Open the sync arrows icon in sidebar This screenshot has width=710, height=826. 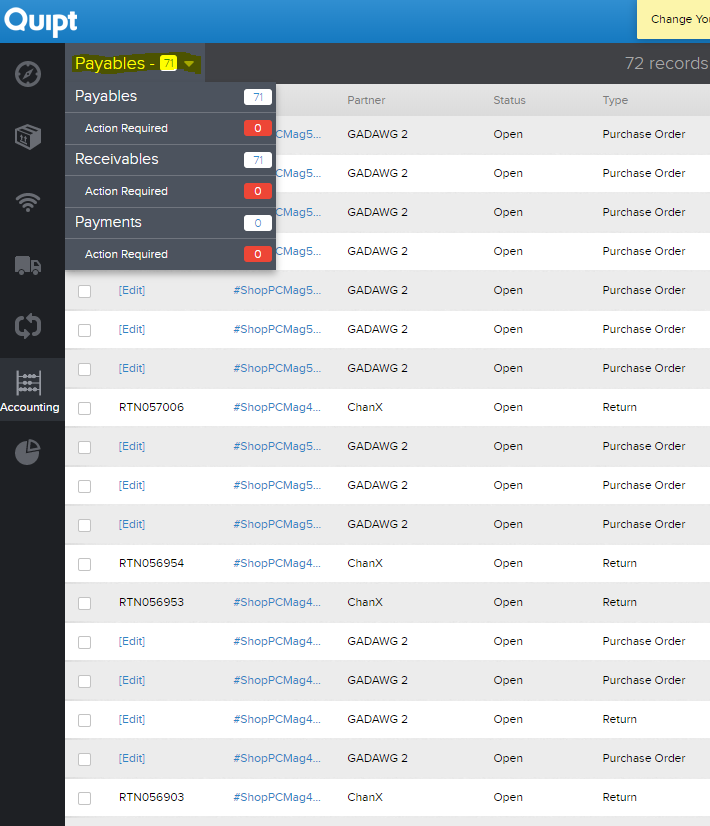click(x=28, y=326)
